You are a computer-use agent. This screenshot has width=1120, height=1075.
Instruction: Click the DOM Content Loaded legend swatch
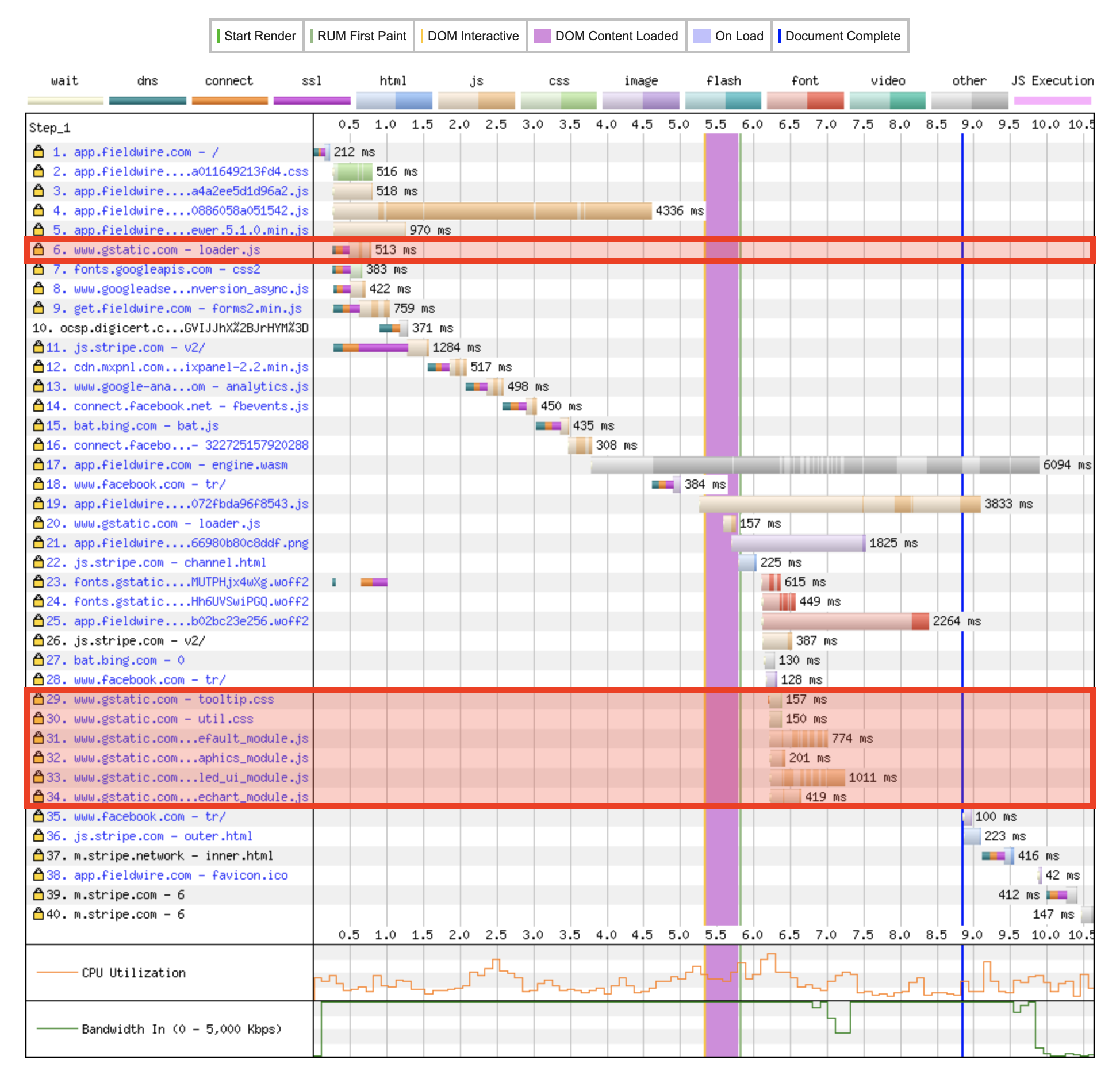[x=542, y=36]
